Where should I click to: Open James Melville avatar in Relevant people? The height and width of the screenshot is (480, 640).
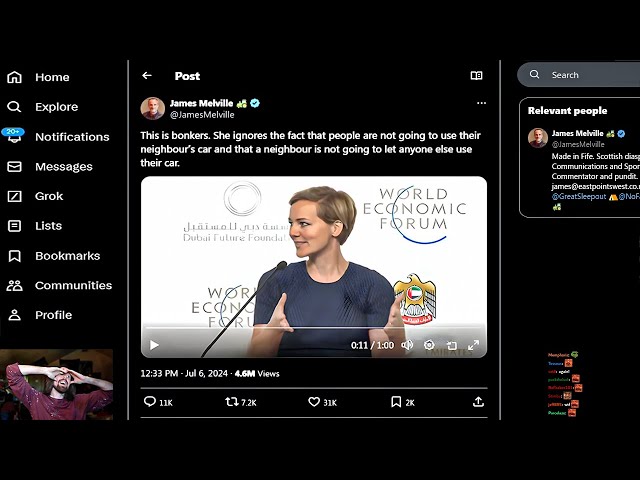(538, 138)
